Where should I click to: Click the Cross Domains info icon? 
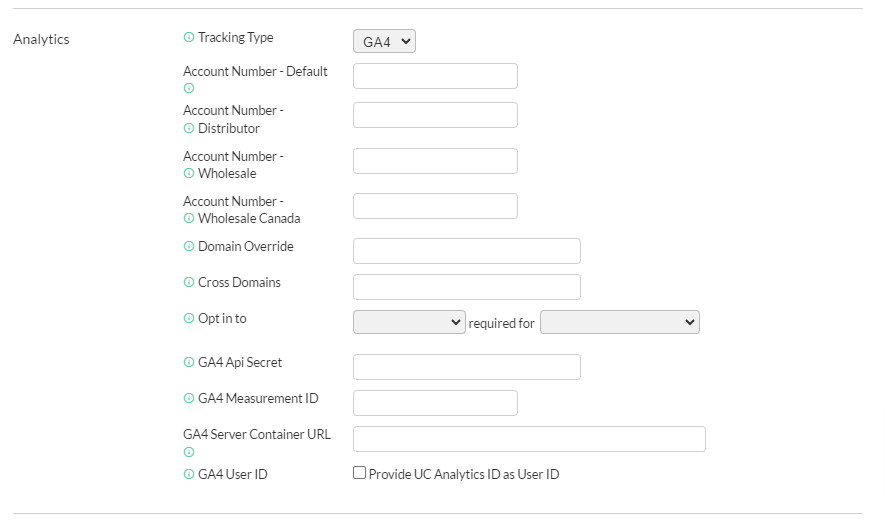click(x=189, y=282)
